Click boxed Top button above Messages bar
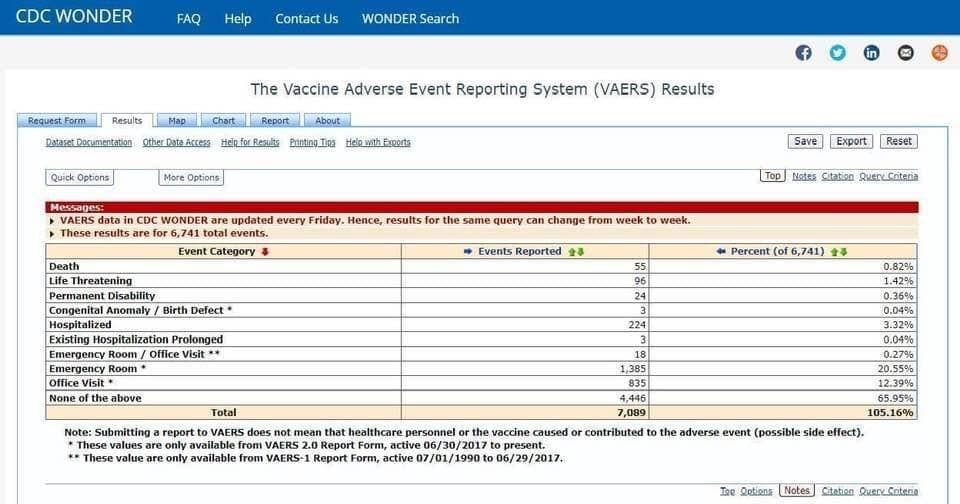960x504 pixels. click(773, 176)
